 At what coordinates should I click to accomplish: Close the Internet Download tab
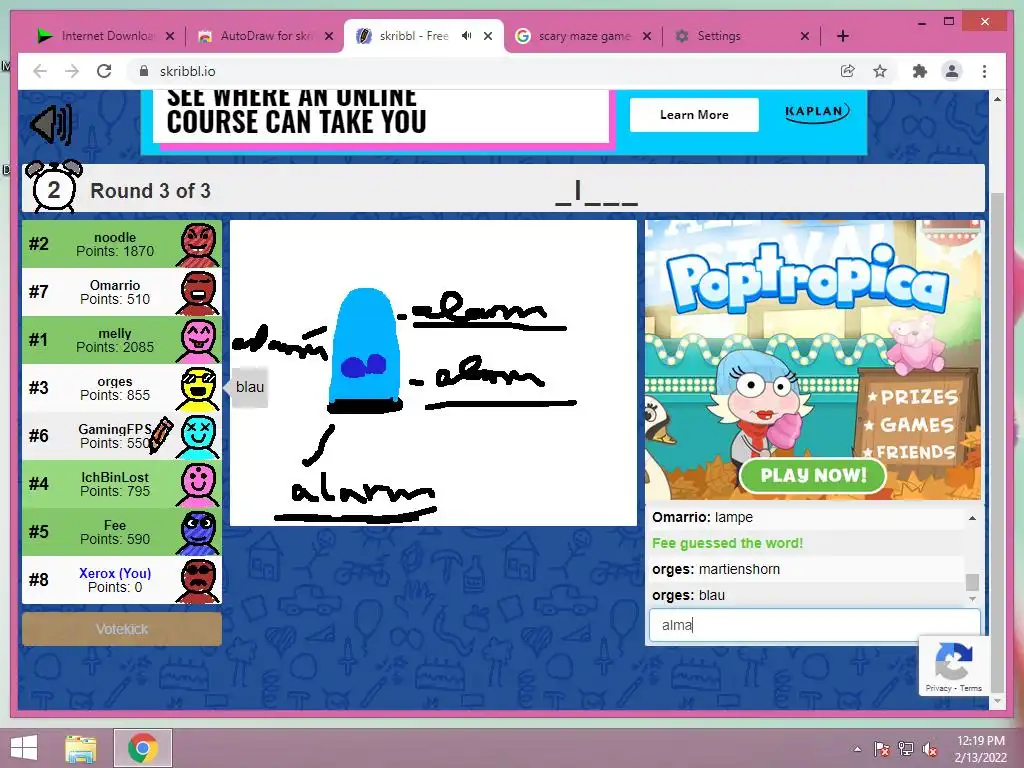170,36
